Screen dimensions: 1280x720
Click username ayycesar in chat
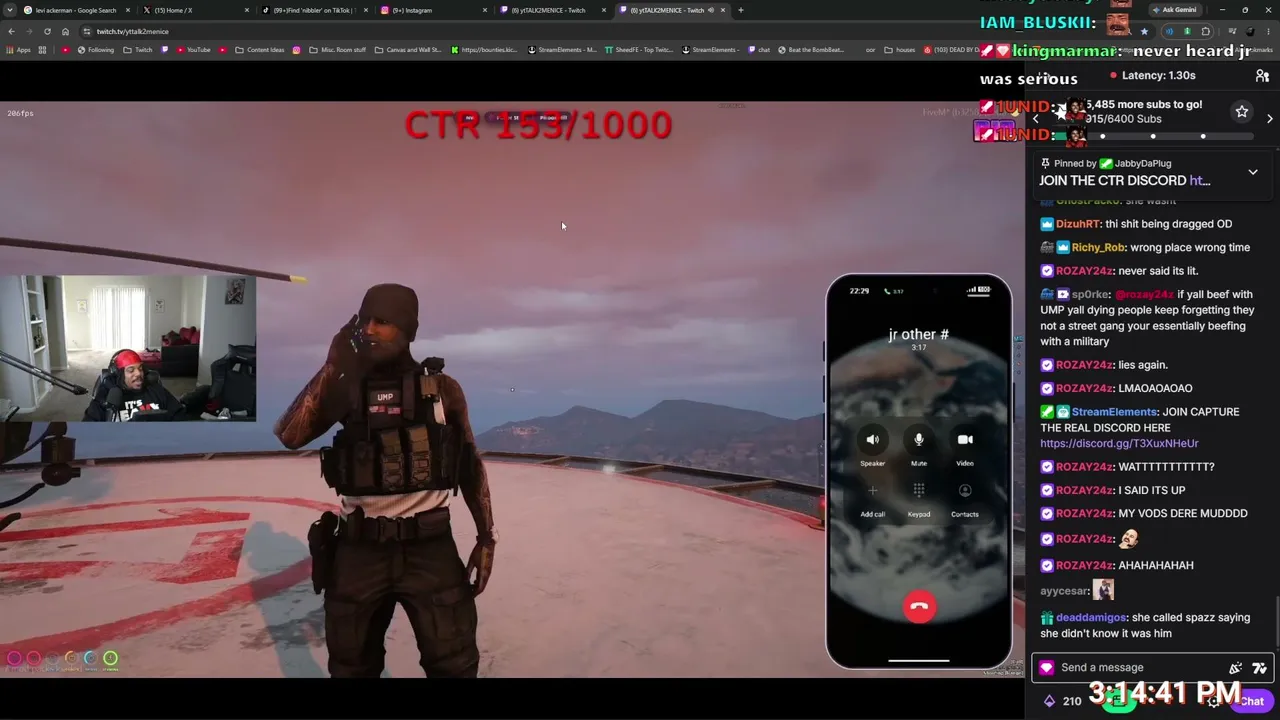[x=1064, y=591]
